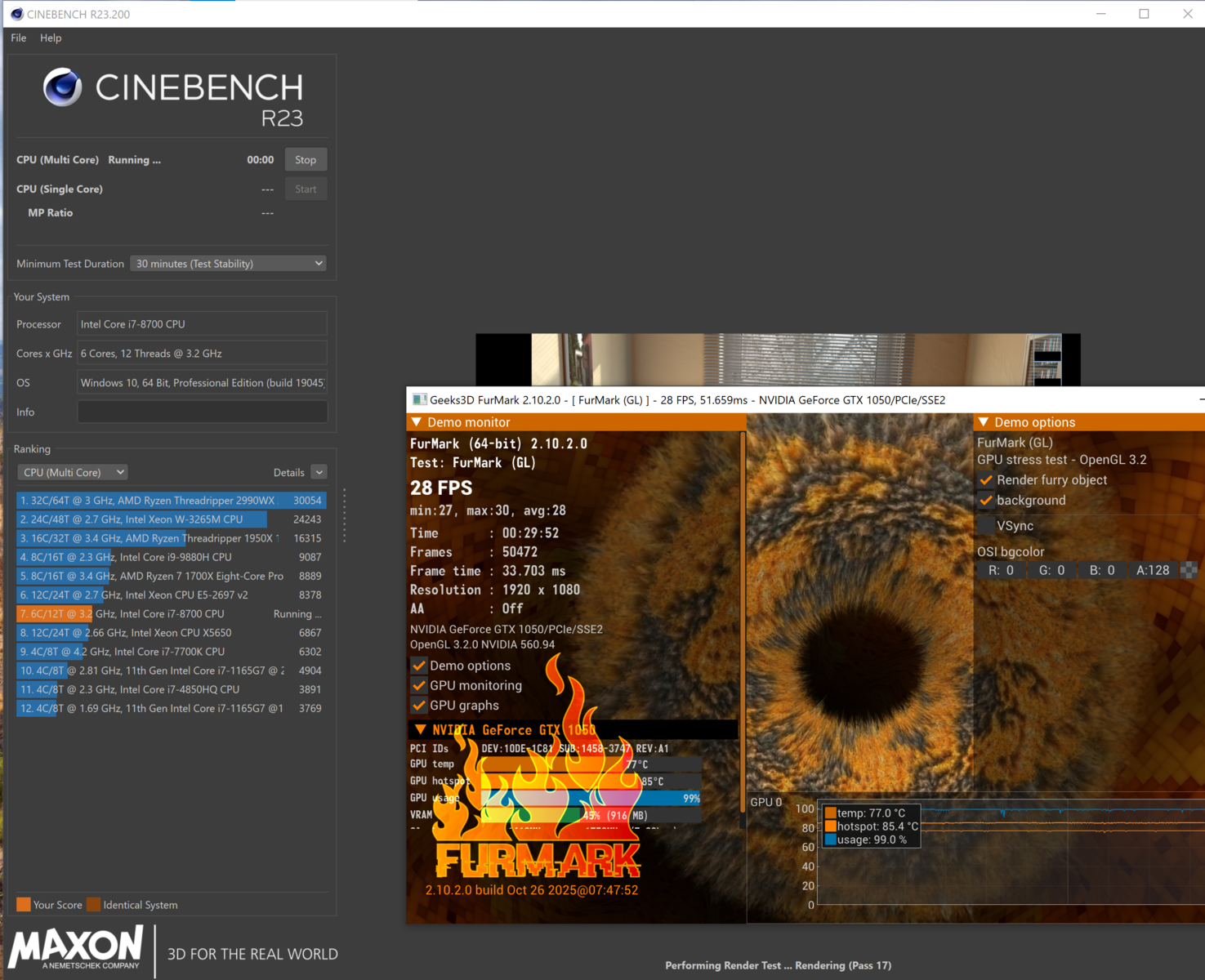
Task: Uncheck the Render furry object option
Action: tap(986, 480)
